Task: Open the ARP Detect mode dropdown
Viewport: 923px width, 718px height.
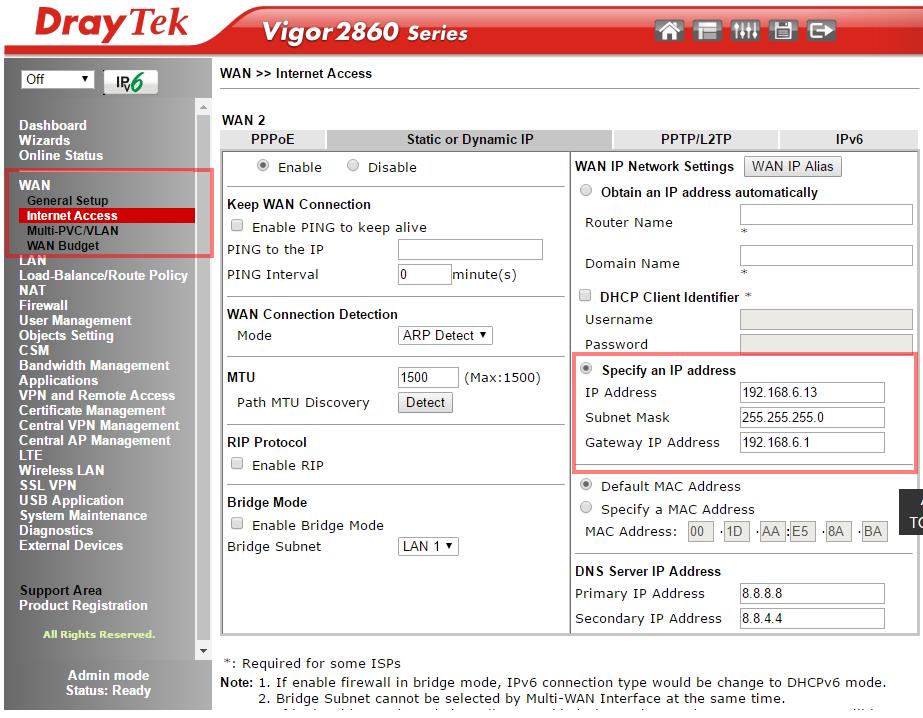Action: point(445,336)
